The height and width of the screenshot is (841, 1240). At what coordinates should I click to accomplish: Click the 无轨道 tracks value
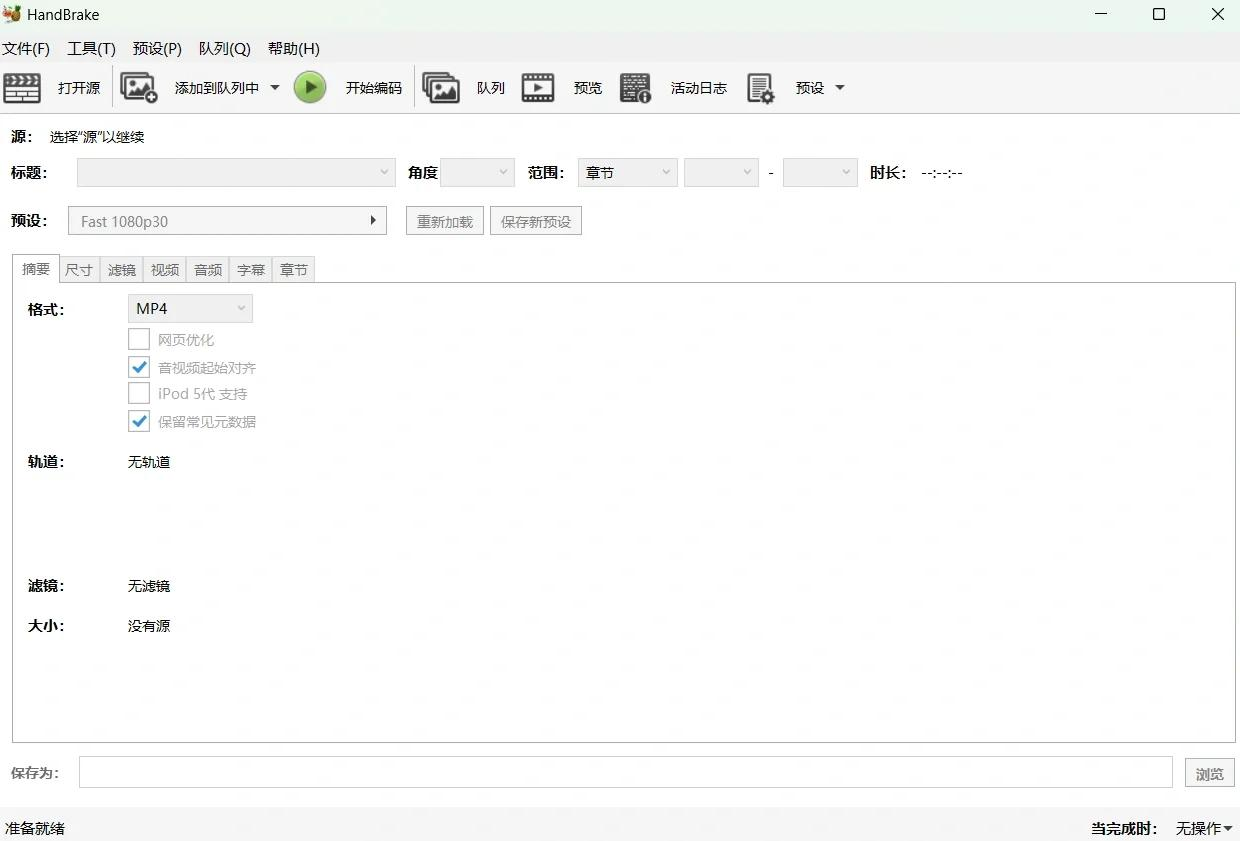149,462
